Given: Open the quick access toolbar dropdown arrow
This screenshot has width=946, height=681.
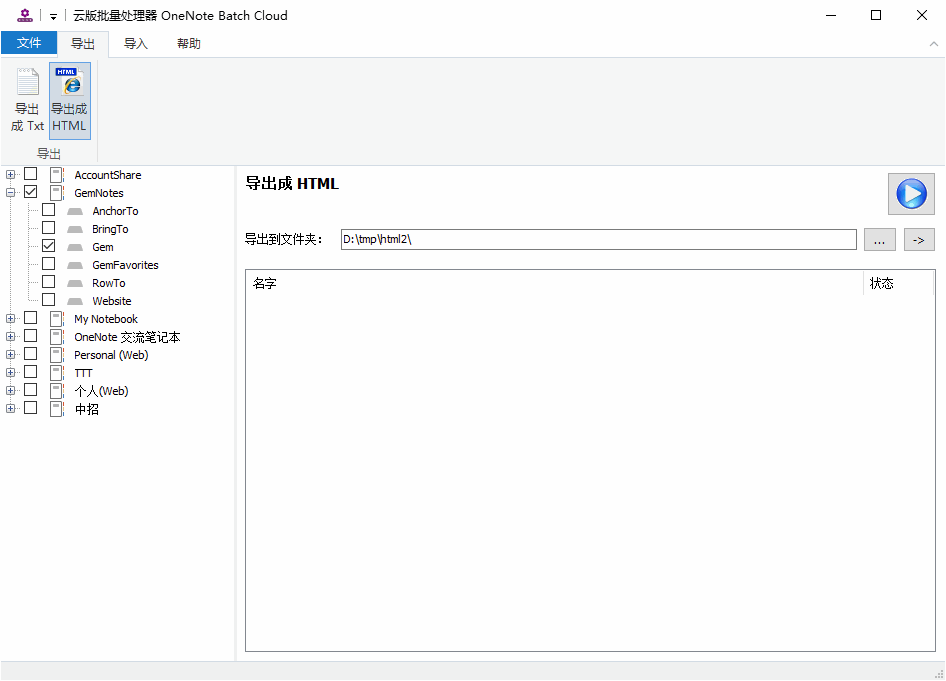Looking at the screenshot, I should coord(53,16).
